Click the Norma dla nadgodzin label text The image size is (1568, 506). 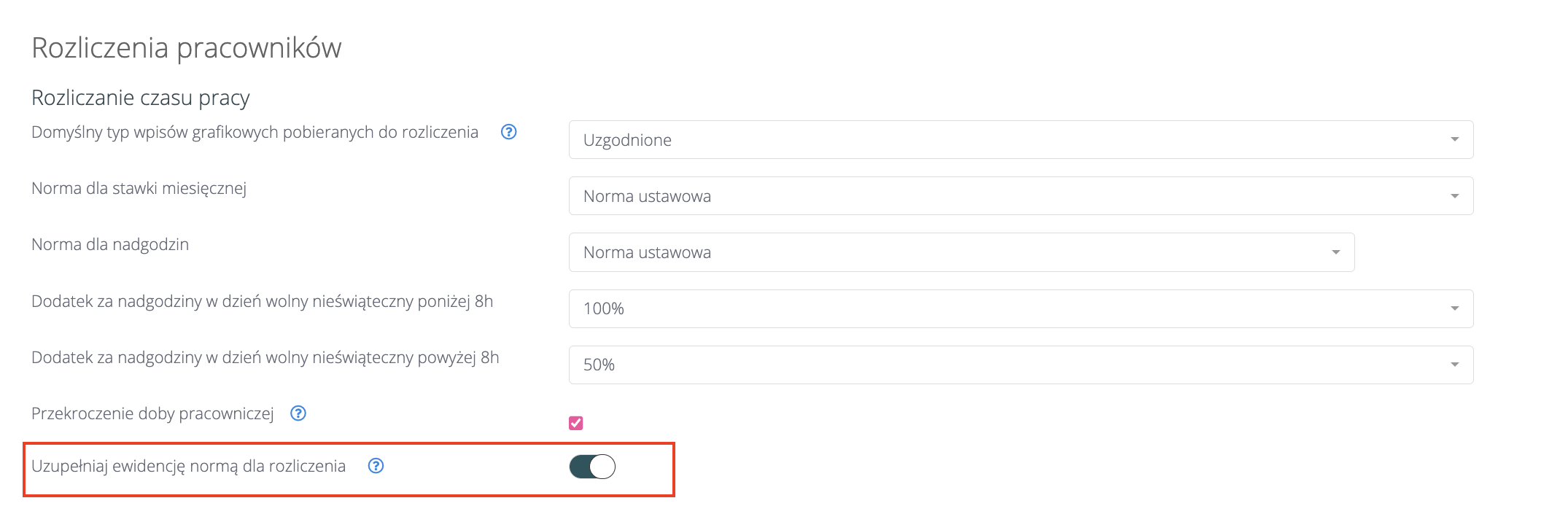coord(110,244)
